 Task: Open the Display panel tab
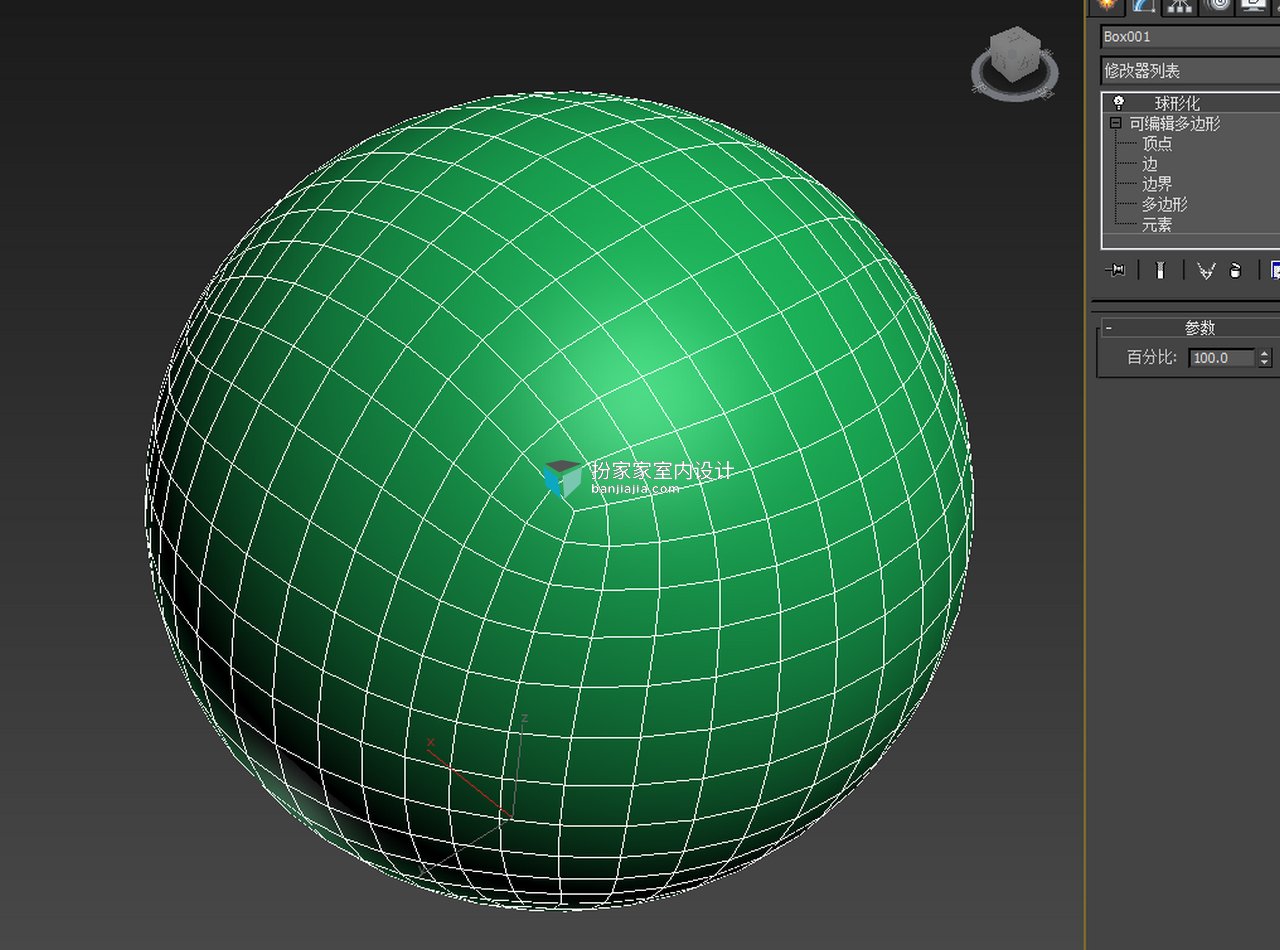(x=1253, y=6)
